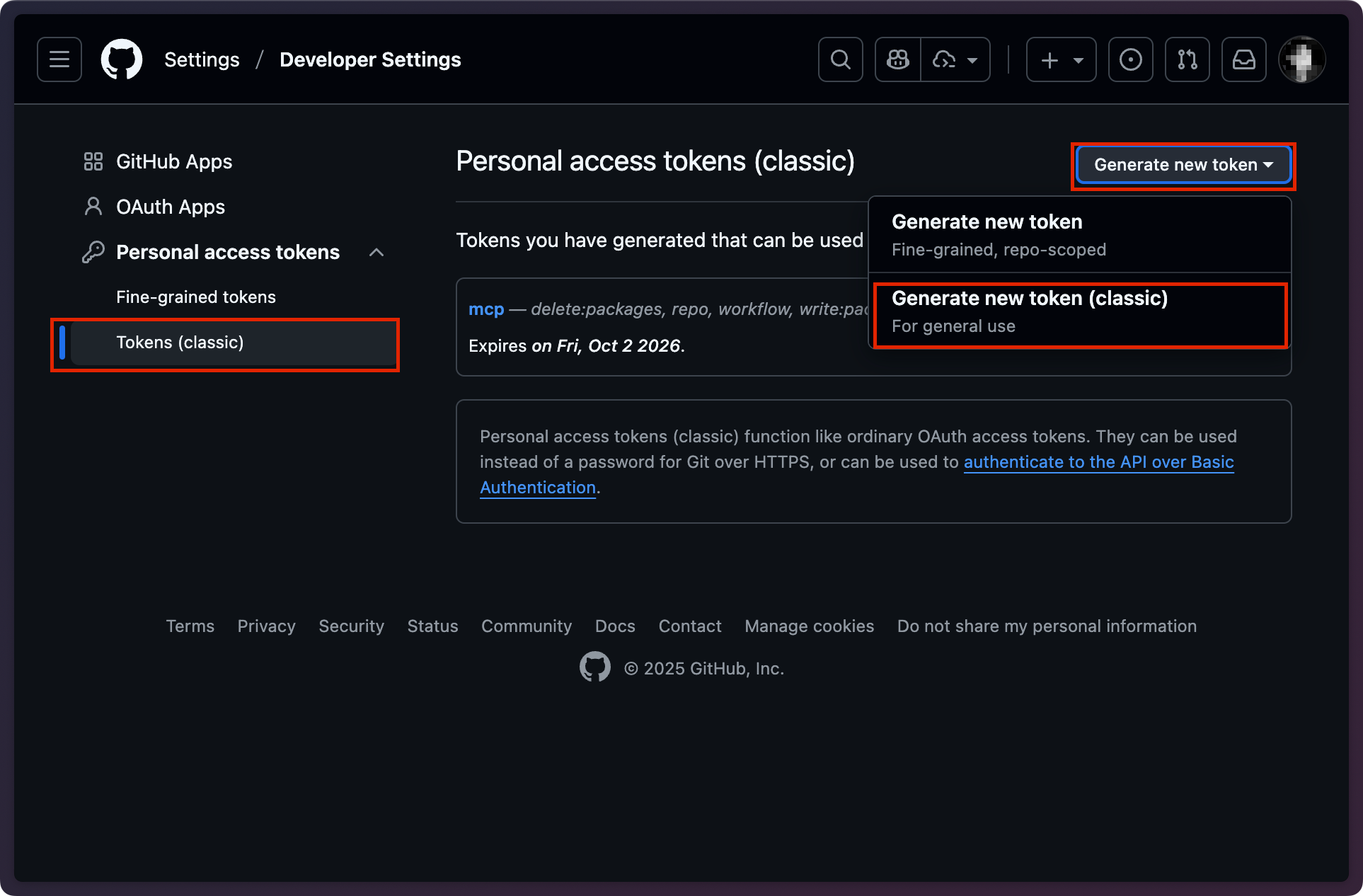Open the mcp token link
The image size is (1363, 896).
[x=486, y=309]
